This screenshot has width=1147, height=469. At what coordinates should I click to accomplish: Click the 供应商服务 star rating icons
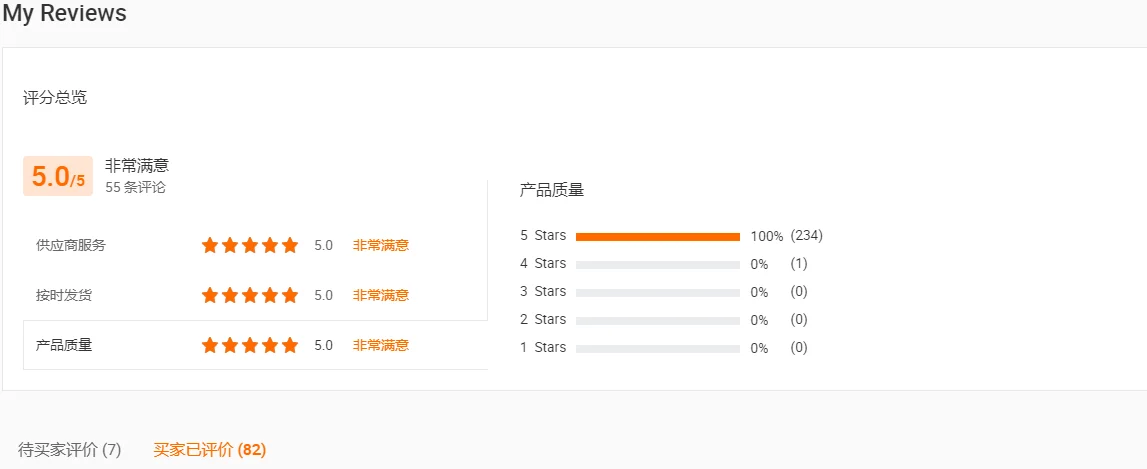coord(250,245)
